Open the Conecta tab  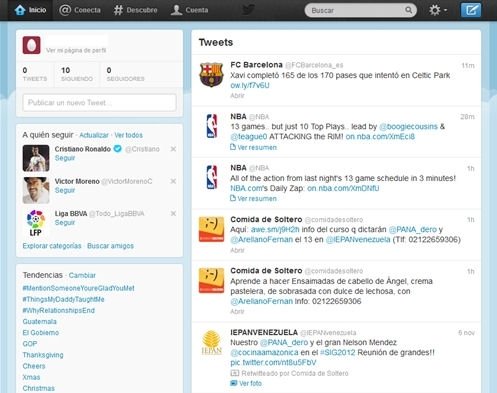click(x=80, y=10)
